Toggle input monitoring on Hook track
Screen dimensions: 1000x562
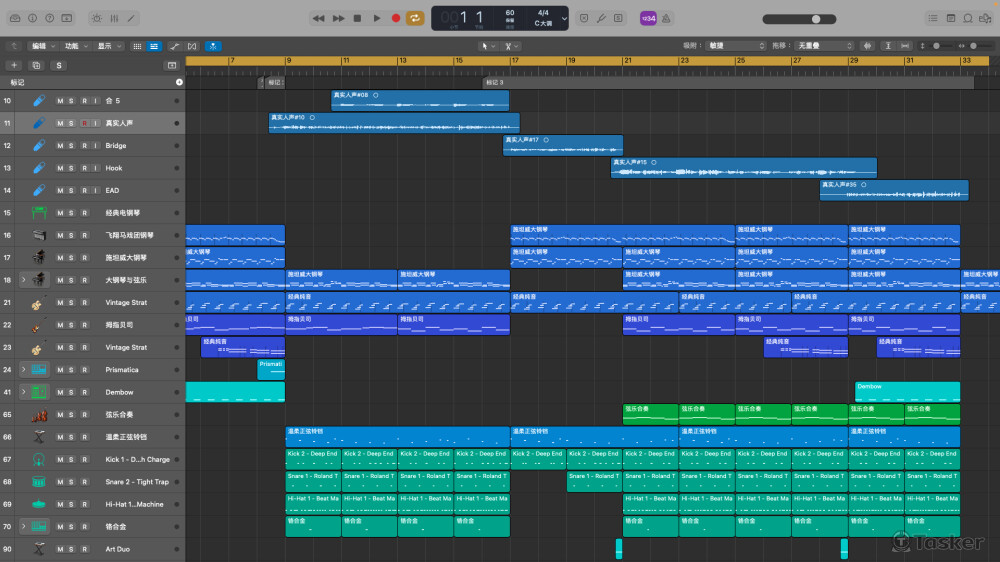coord(96,168)
